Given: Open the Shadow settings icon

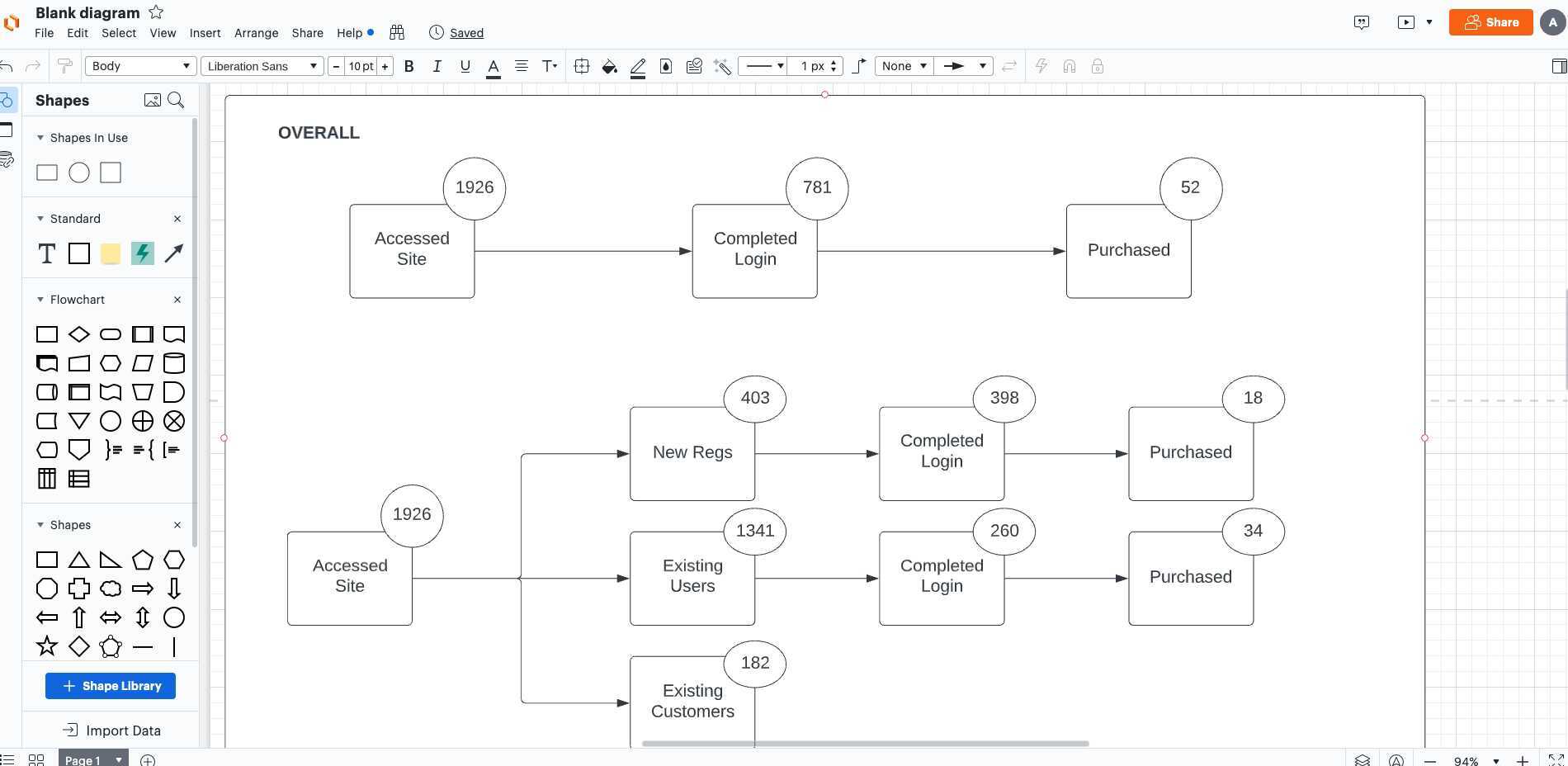Looking at the screenshot, I should (x=666, y=66).
